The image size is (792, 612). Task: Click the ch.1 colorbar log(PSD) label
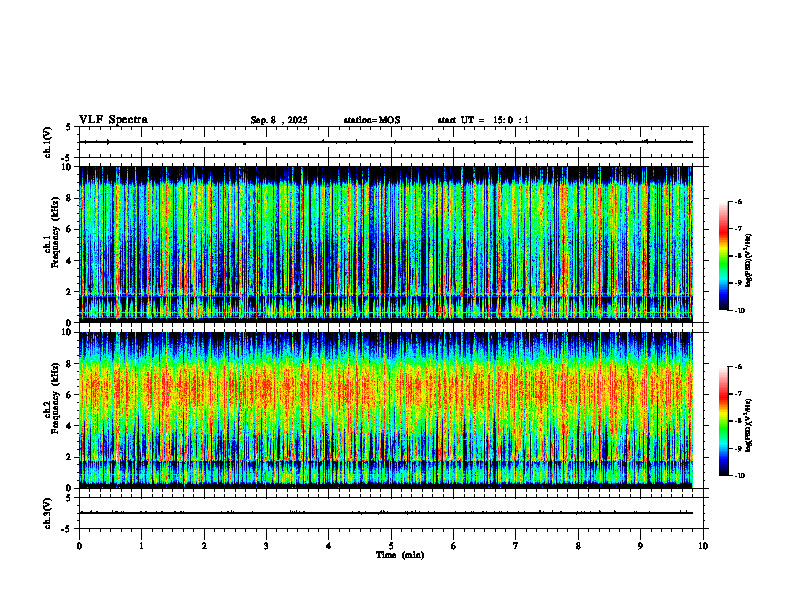tap(749, 261)
